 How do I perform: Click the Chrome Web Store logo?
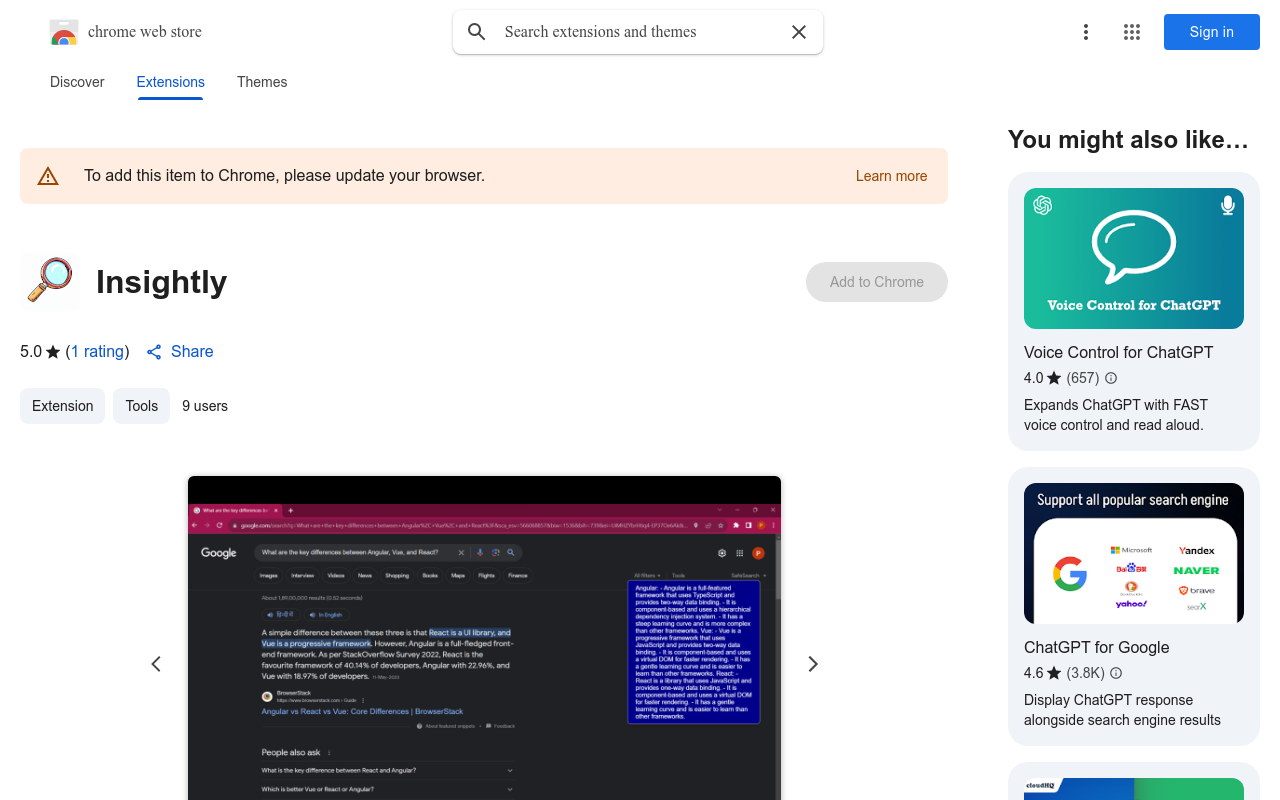64,32
